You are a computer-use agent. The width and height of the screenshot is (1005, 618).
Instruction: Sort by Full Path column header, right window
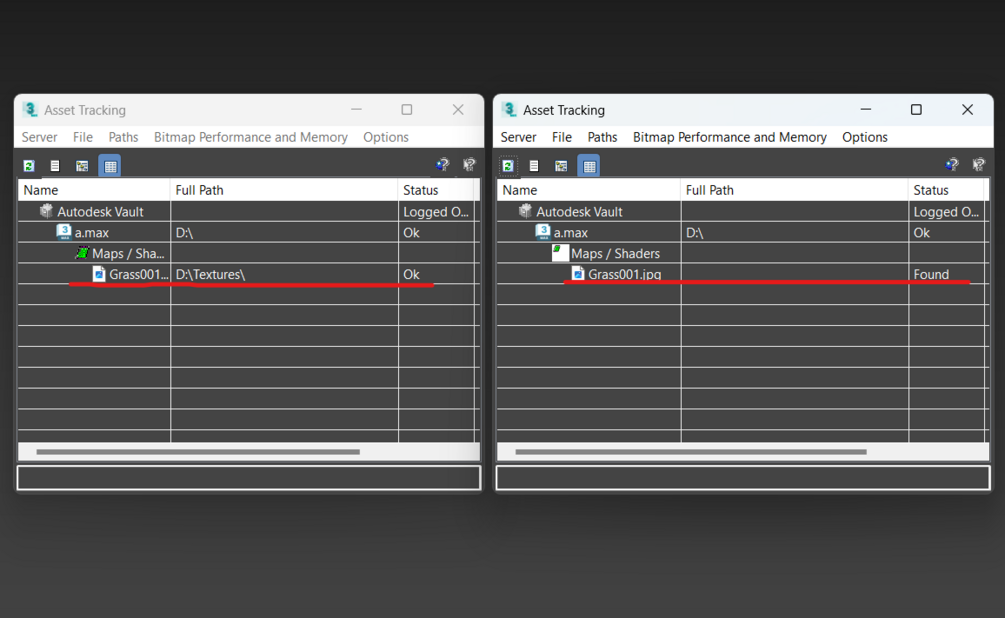tap(794, 190)
